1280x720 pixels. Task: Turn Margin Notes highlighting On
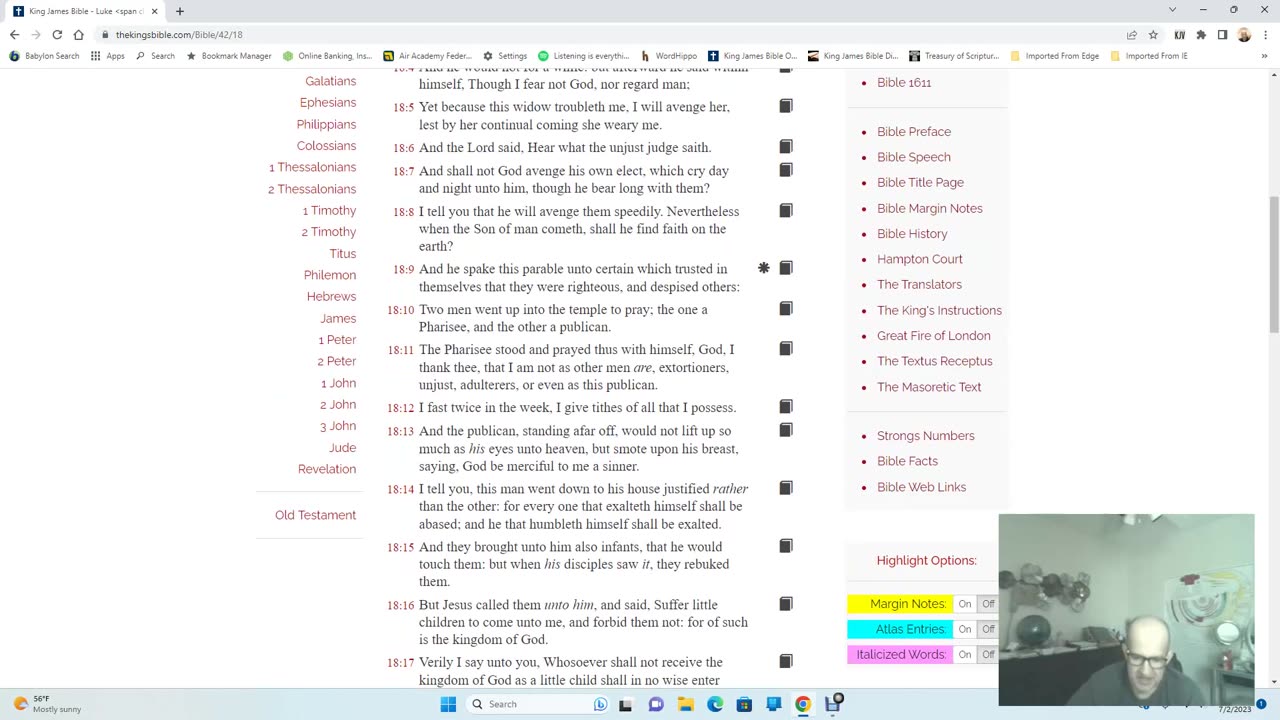tap(964, 604)
